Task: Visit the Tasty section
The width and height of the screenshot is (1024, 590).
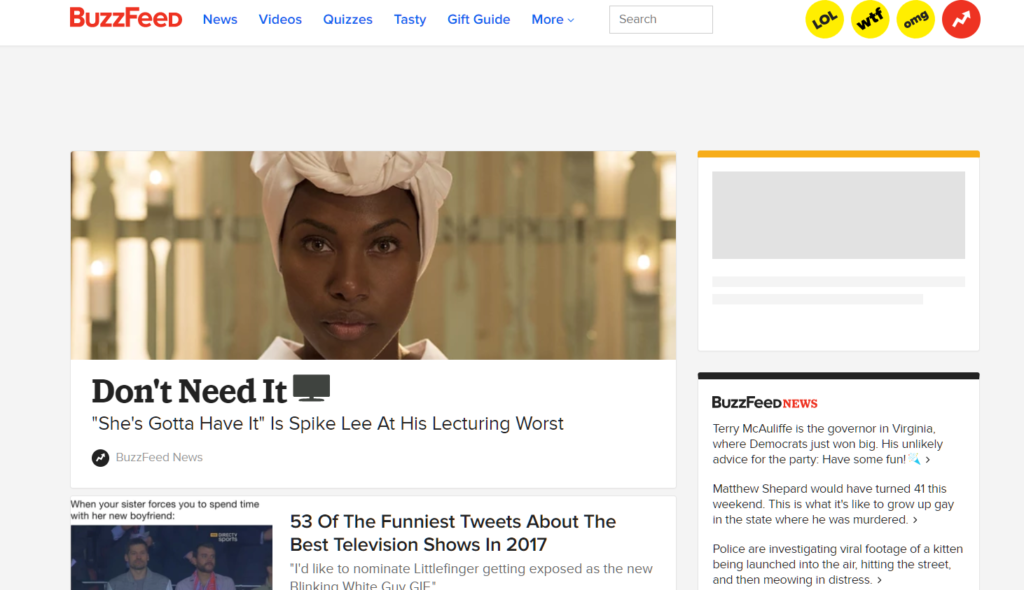Action: 410,20
